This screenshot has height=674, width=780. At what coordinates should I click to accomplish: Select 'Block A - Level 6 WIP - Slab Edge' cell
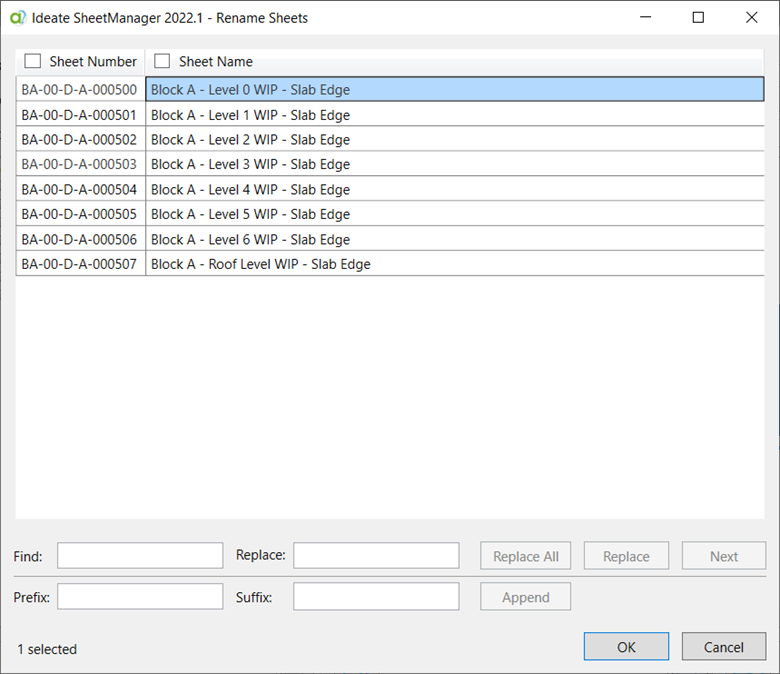(455, 239)
